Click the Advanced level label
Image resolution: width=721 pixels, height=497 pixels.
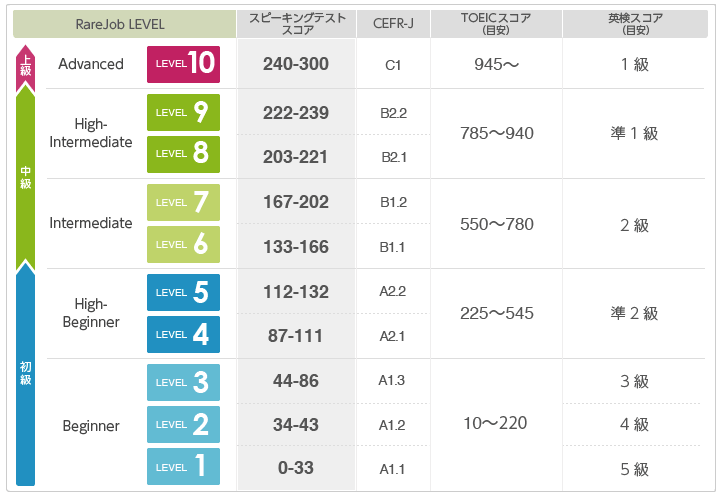[91, 64]
